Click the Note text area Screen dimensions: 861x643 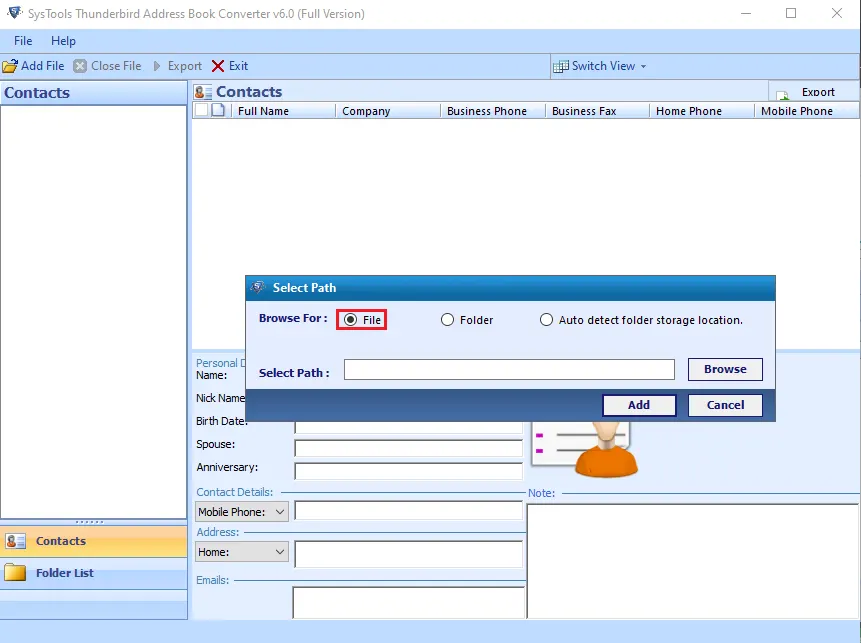coord(693,561)
